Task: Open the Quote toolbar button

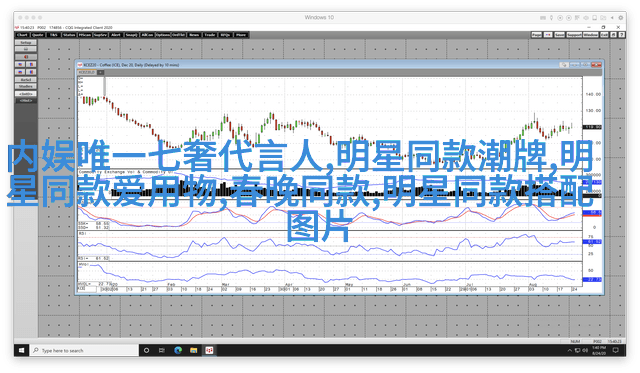Action: click(x=38, y=35)
